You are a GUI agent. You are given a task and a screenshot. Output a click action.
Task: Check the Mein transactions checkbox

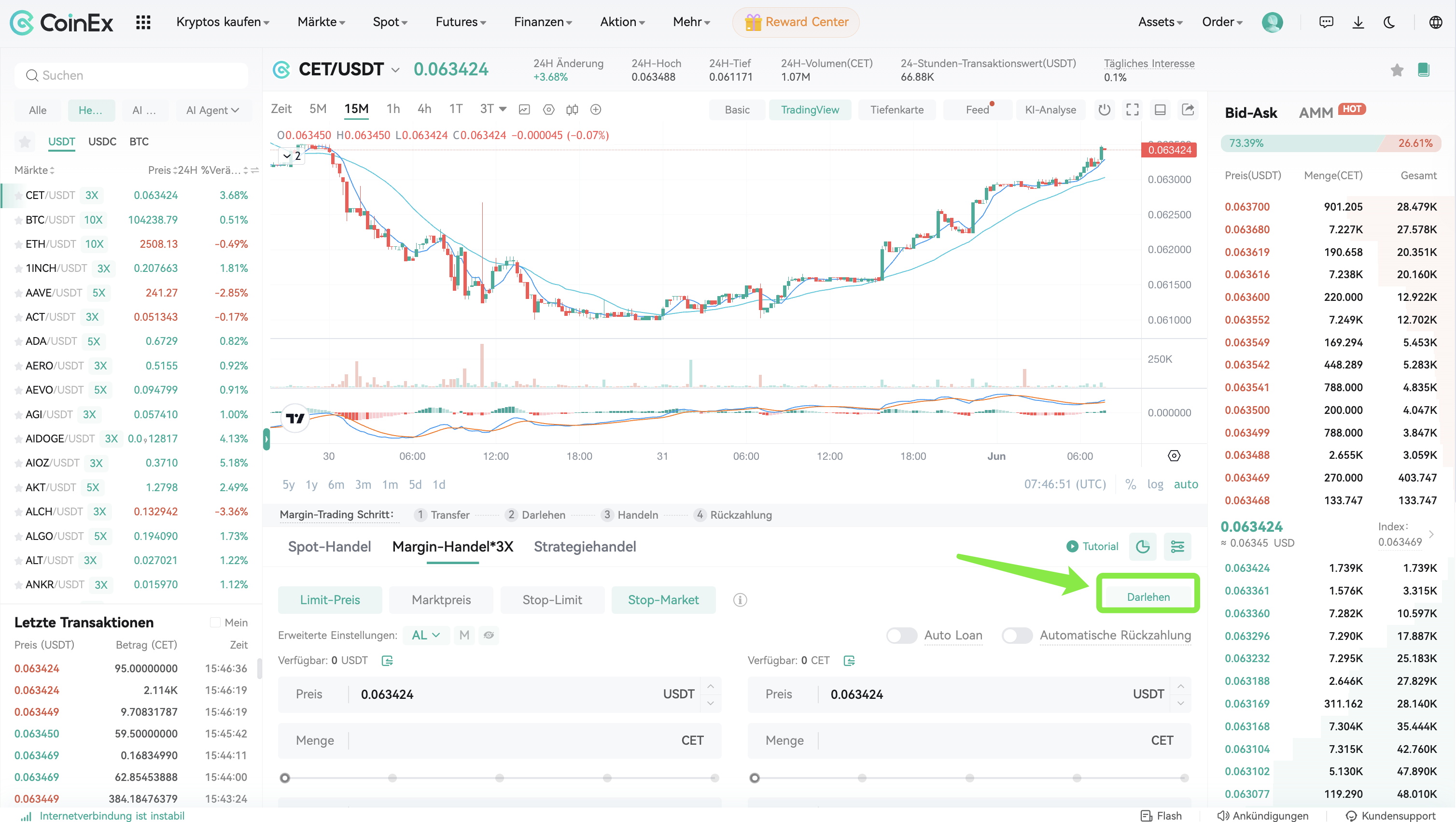tap(215, 623)
